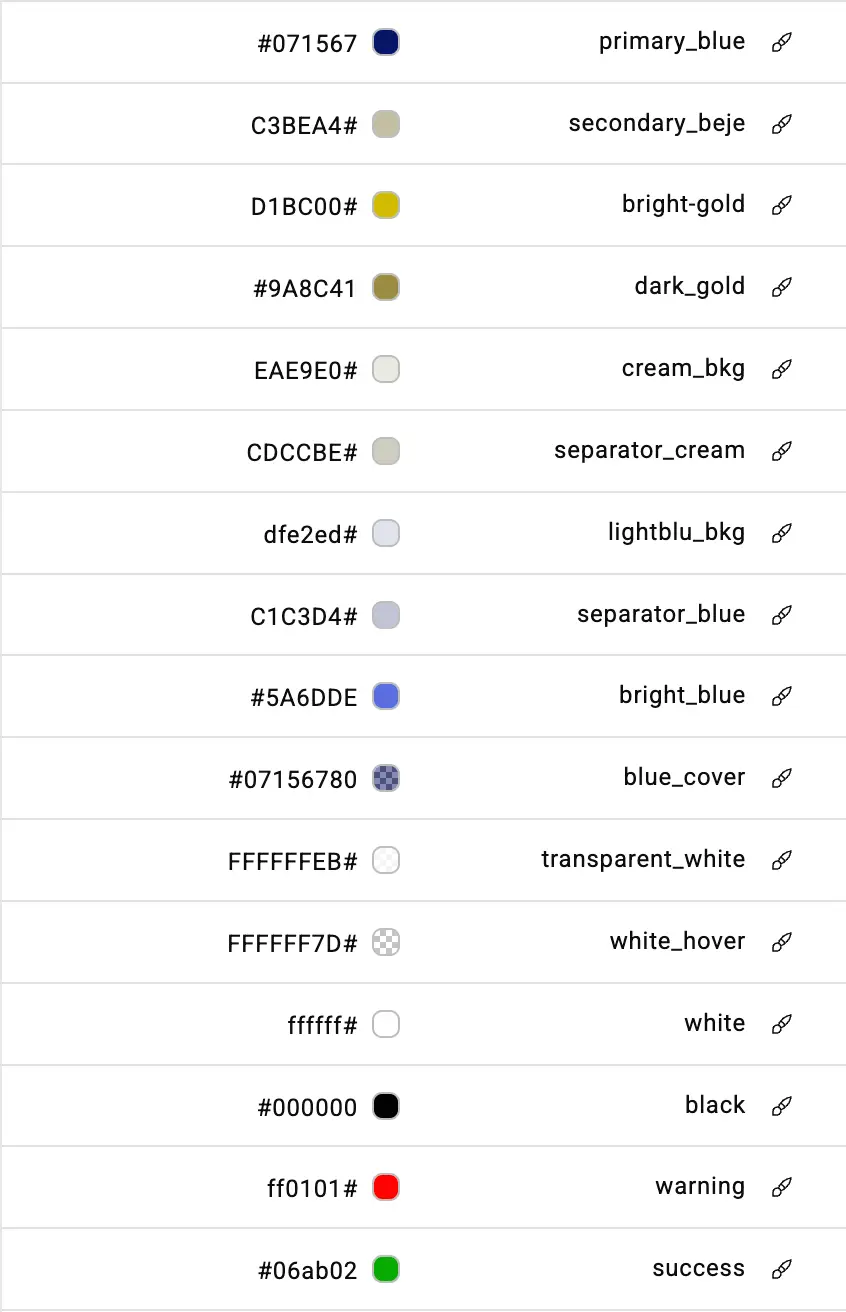Click the green success color swatch
Screen dimensions: 846x1312
pos(386,1270)
